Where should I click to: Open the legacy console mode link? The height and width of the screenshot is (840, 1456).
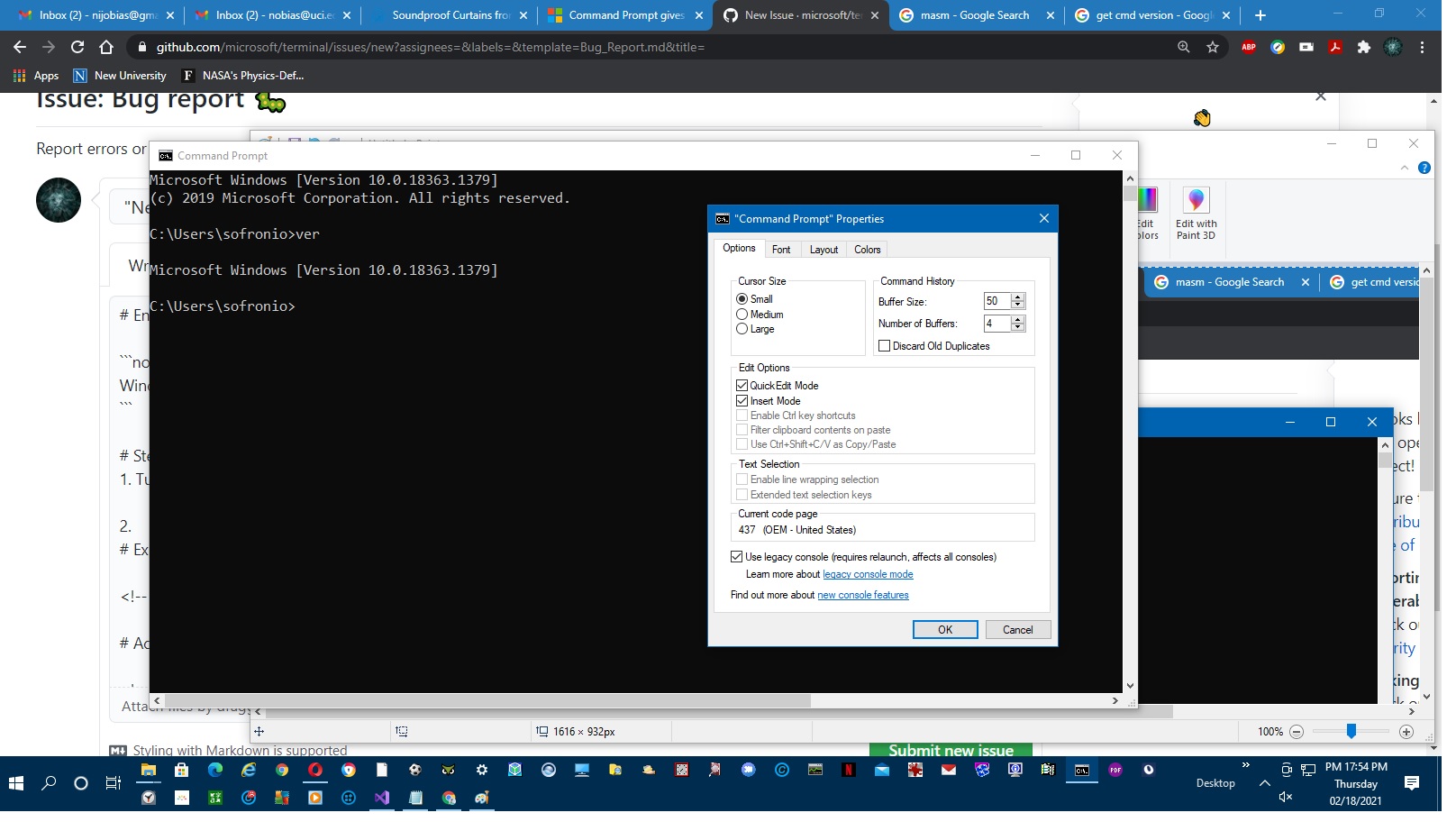867,574
